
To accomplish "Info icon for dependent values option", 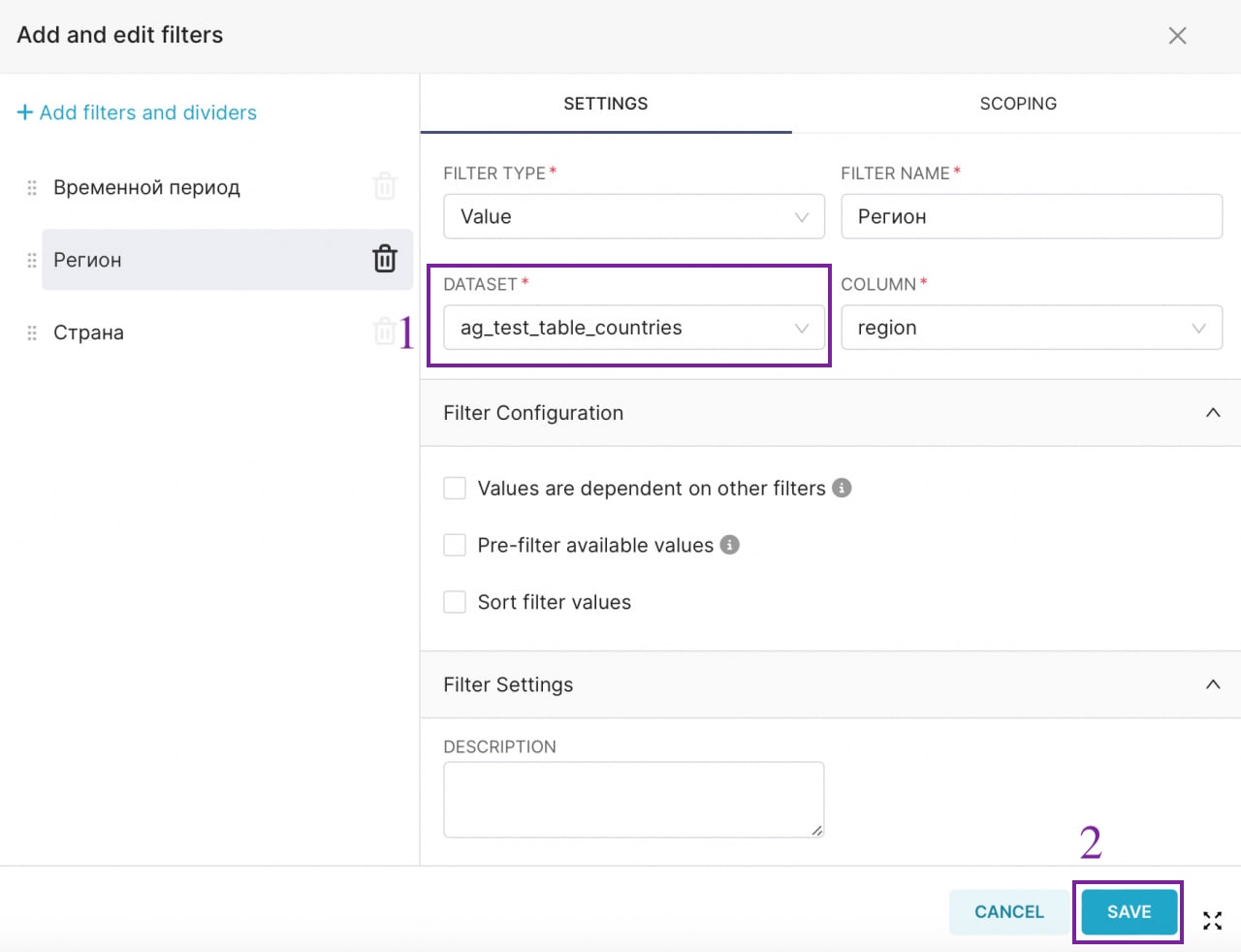I will pos(842,488).
